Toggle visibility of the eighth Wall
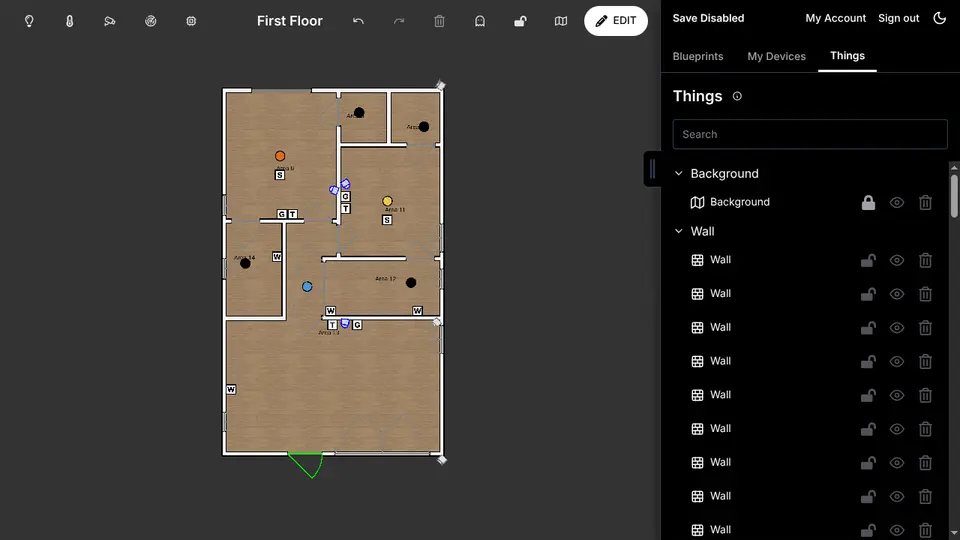960x540 pixels. (x=896, y=496)
